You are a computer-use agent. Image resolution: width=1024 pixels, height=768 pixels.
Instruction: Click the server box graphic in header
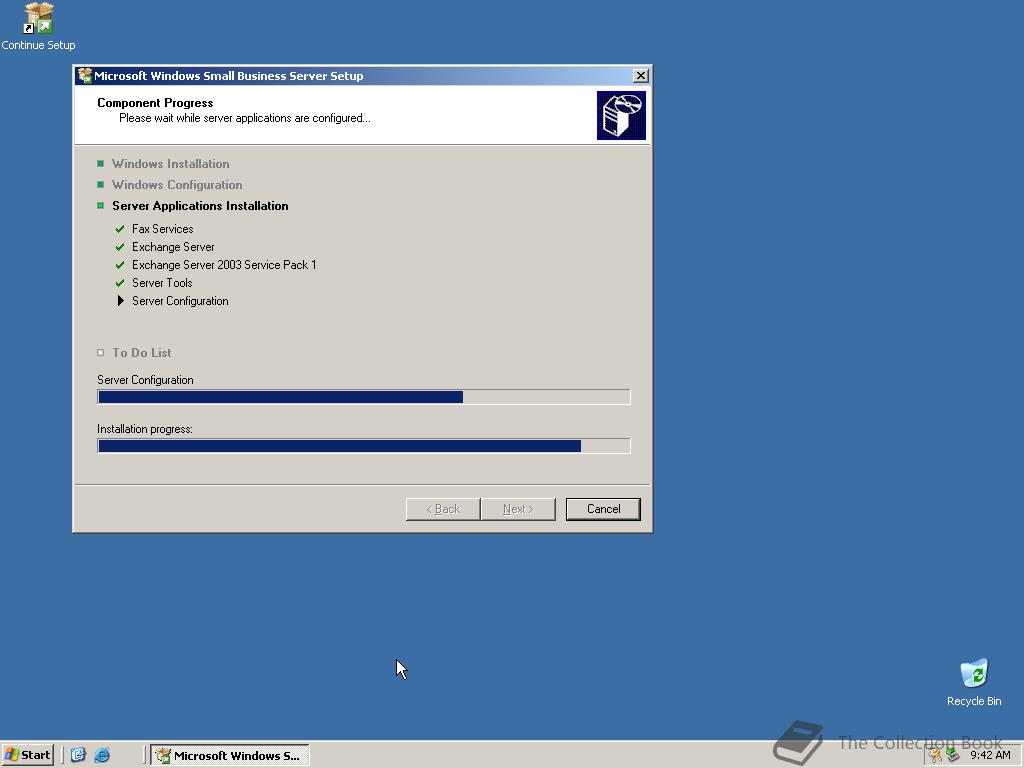621,116
